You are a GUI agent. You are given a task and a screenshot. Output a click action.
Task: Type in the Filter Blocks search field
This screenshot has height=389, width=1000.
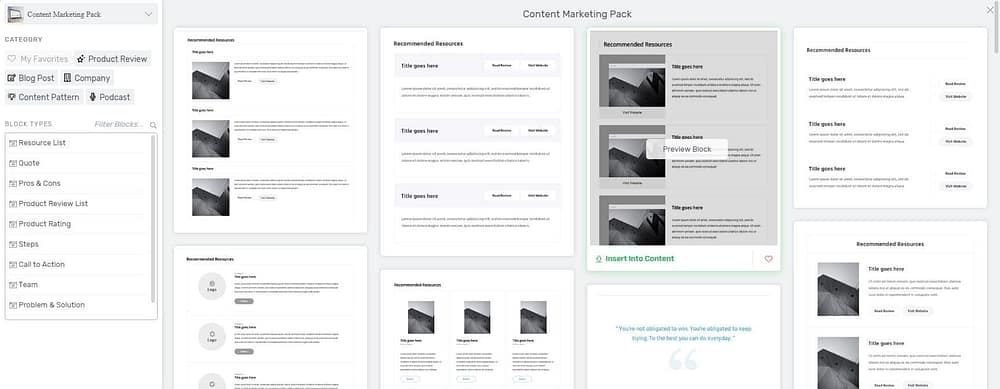tap(119, 124)
